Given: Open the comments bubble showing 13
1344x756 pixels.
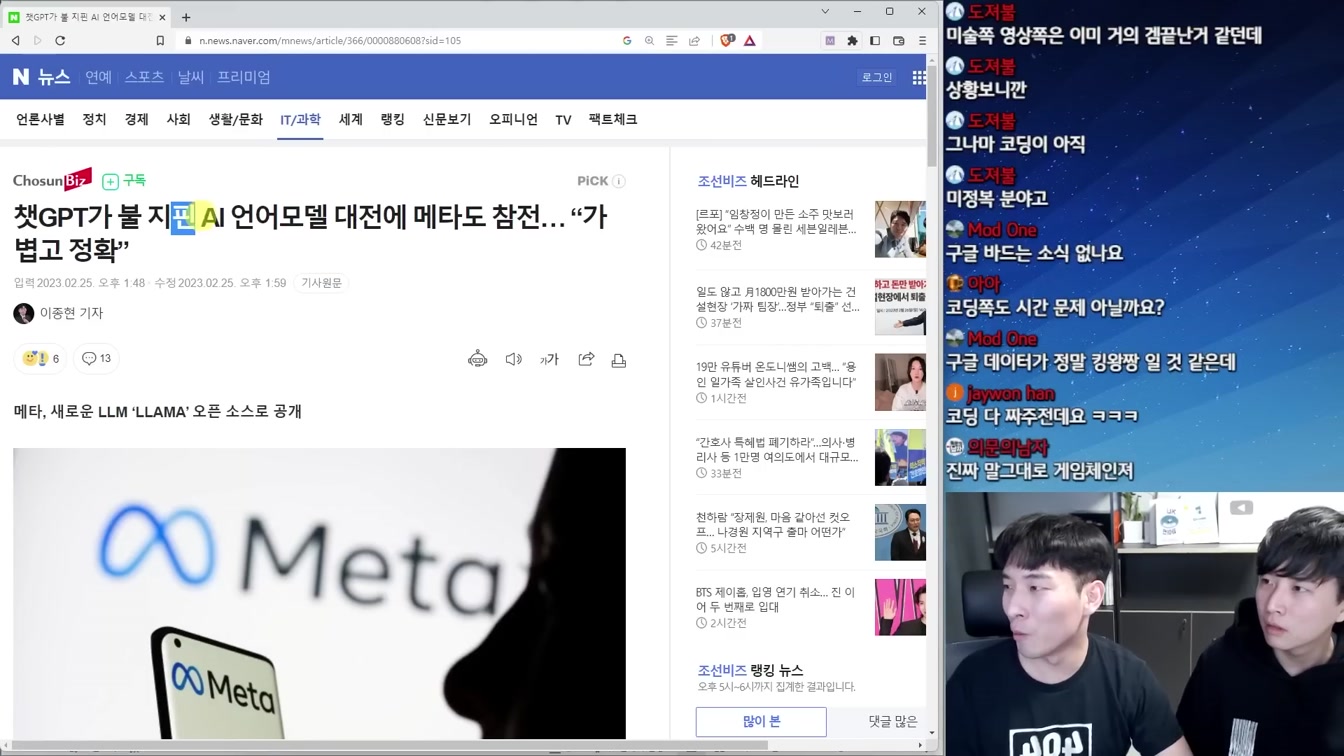Looking at the screenshot, I should 97,358.
